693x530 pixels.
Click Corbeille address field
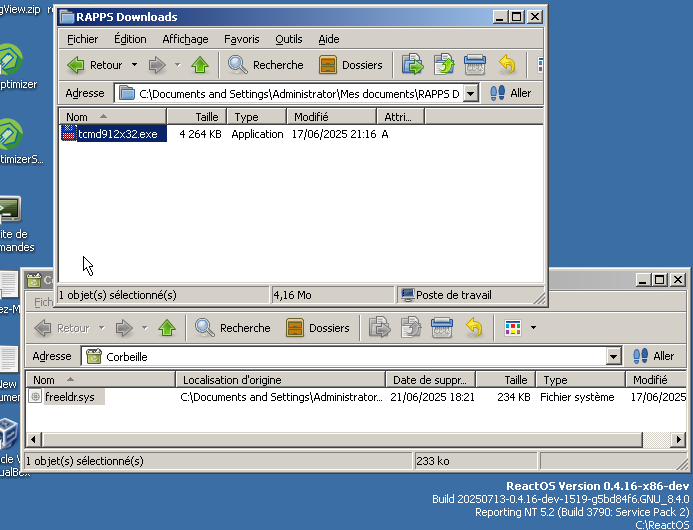point(345,356)
